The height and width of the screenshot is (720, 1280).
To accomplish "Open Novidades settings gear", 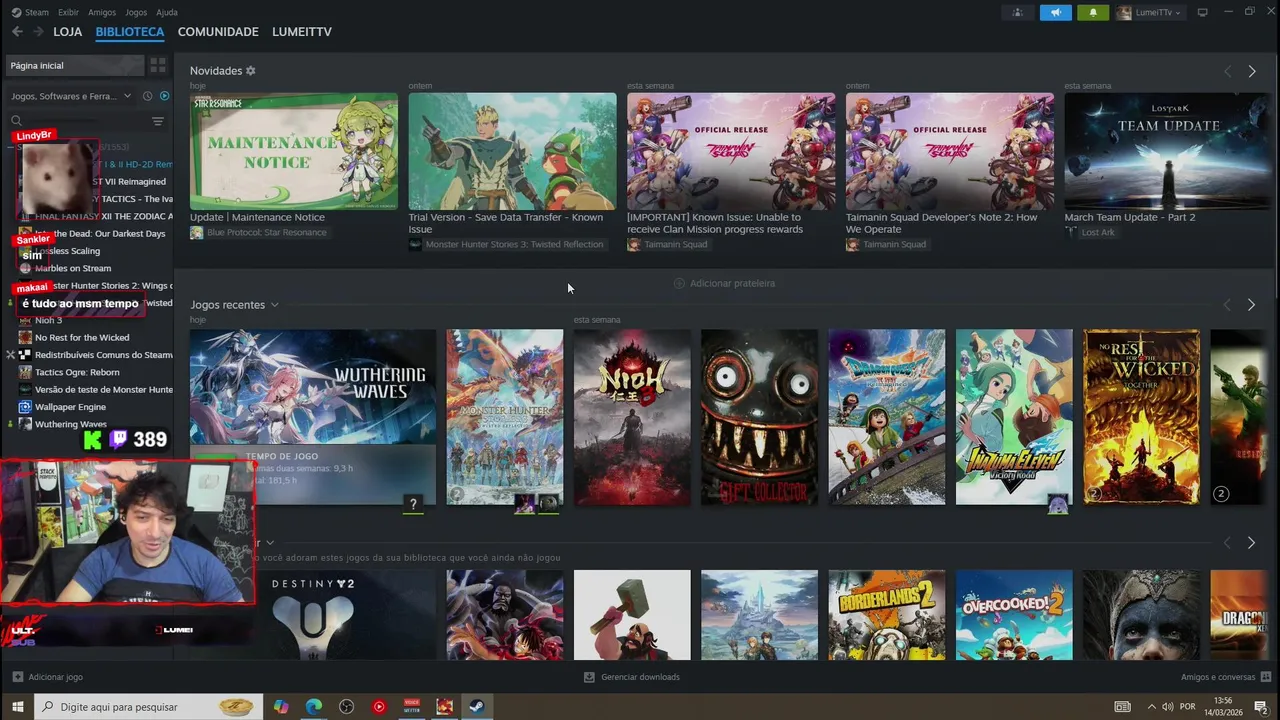I will (x=251, y=71).
